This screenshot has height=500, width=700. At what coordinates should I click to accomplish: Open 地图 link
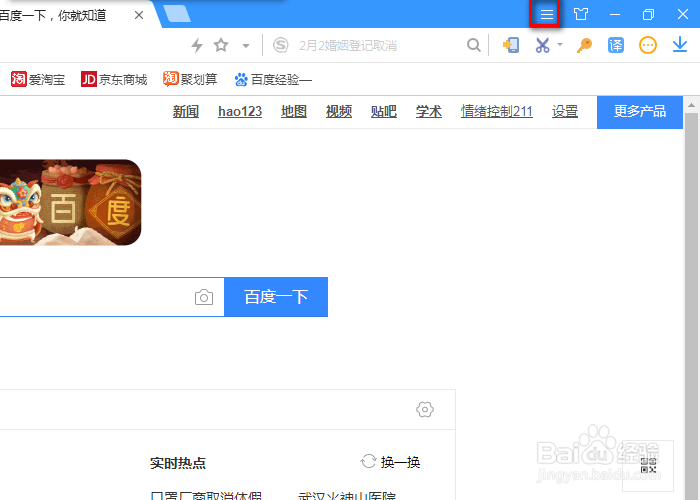point(294,111)
